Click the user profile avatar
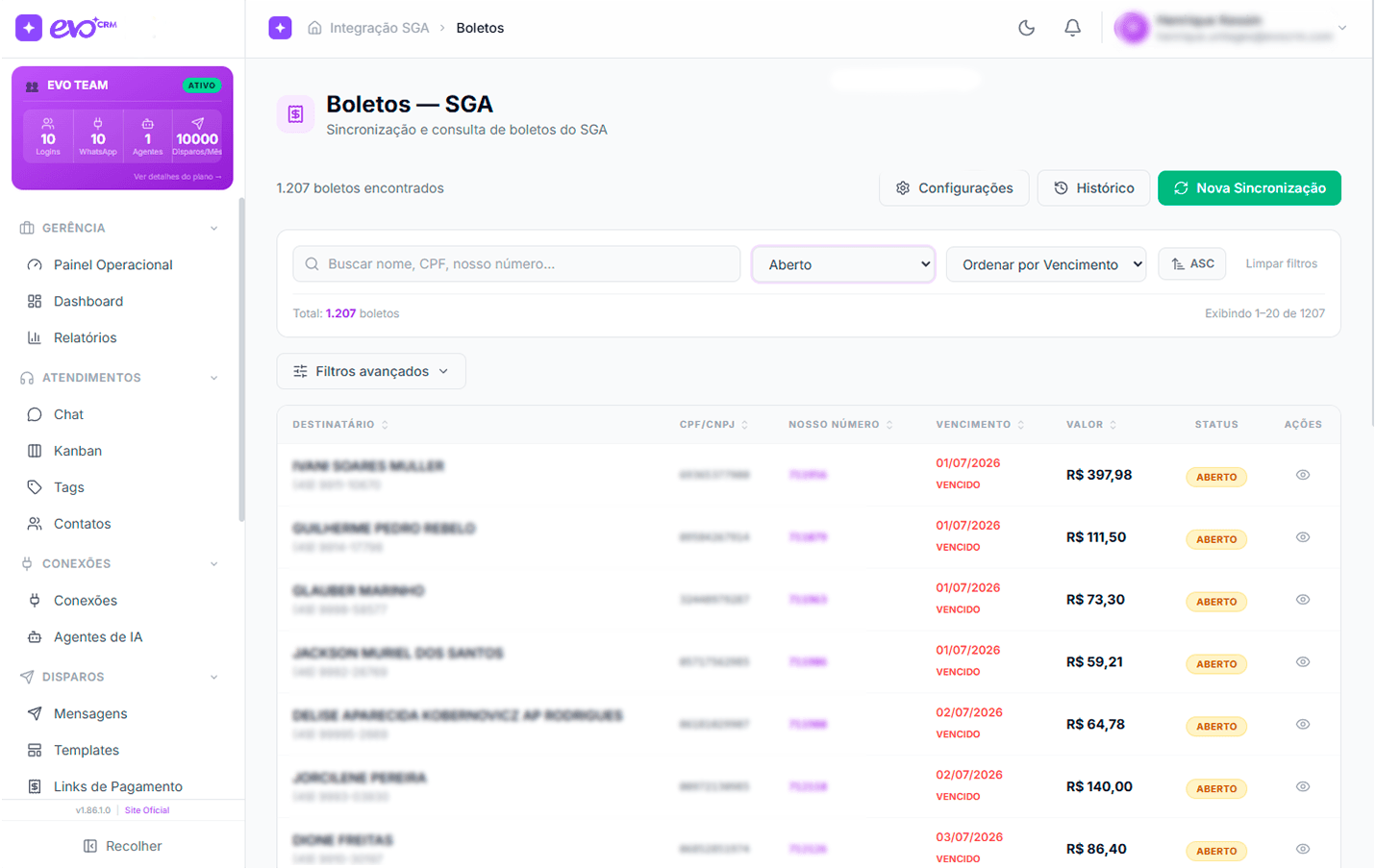 coord(1132,28)
